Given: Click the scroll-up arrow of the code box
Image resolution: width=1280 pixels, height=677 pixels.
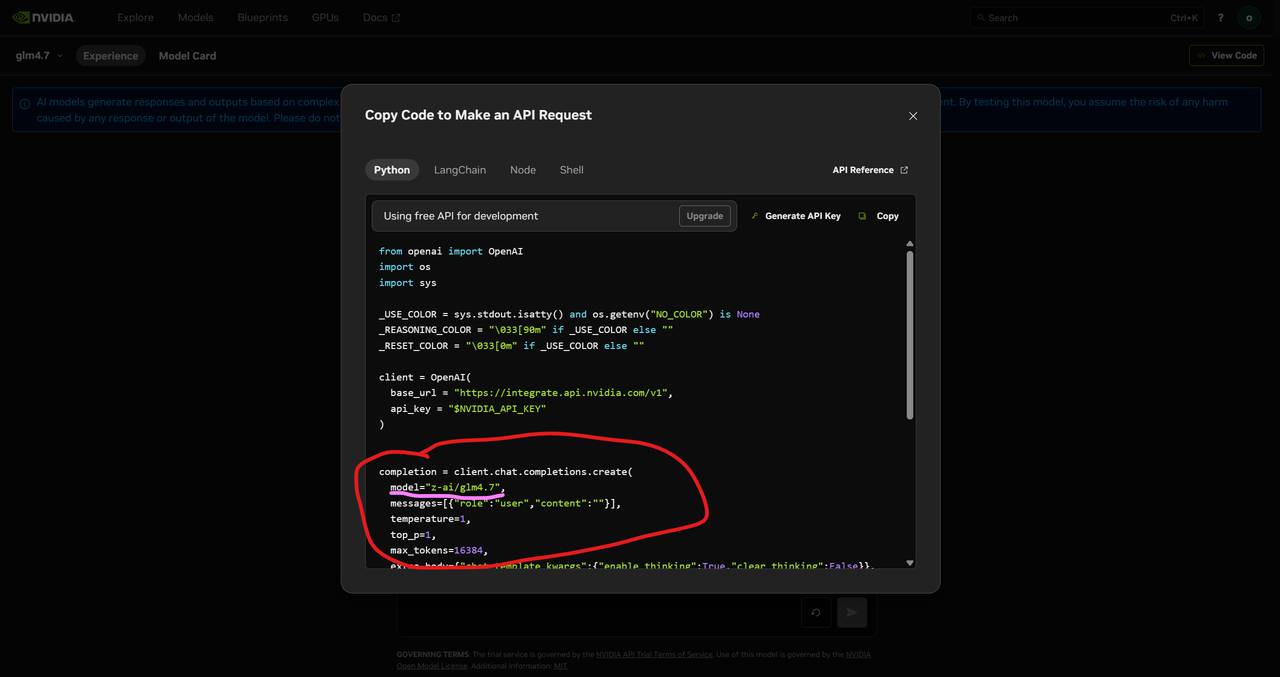Looking at the screenshot, I should coord(910,244).
